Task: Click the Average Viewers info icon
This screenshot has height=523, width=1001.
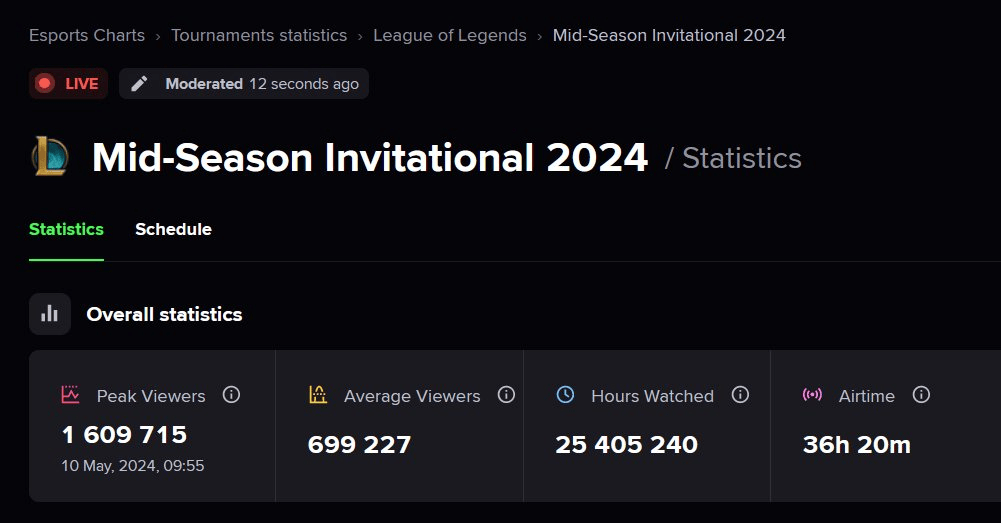Action: click(x=506, y=395)
